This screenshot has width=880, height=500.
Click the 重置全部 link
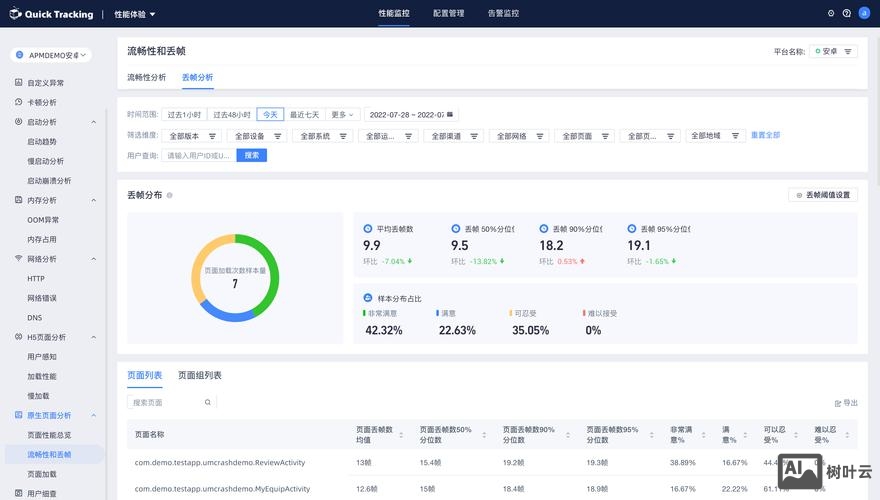pos(765,135)
